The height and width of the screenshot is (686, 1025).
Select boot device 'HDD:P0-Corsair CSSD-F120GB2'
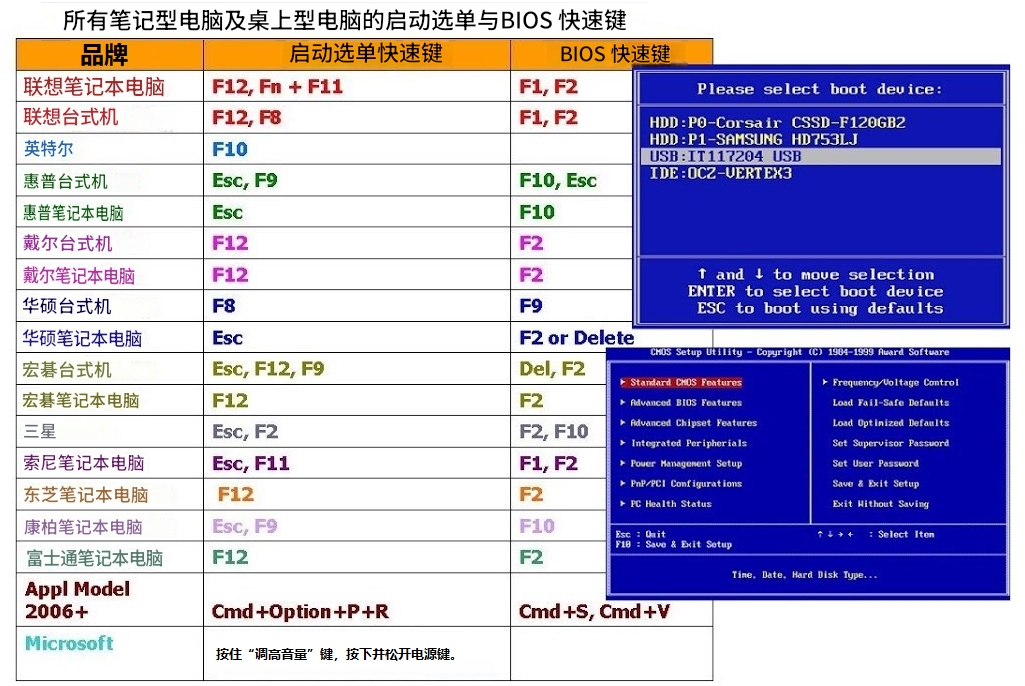pyautogui.click(x=777, y=122)
